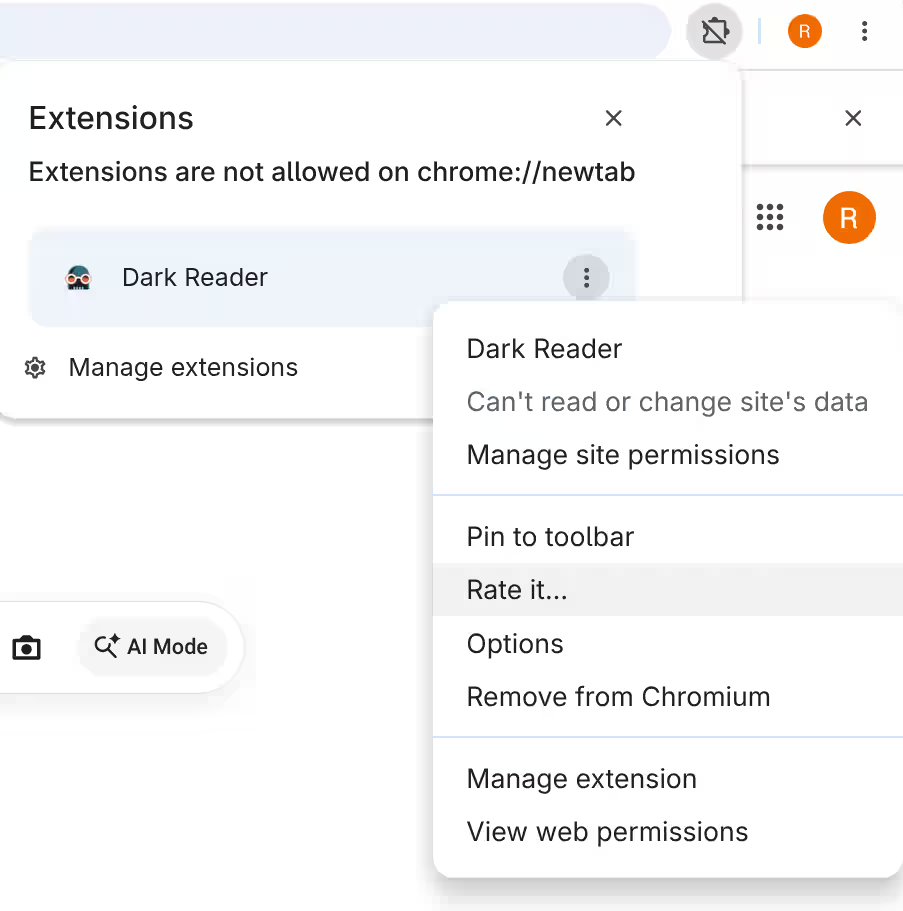903x911 pixels.
Task: Search by image with camera icon
Action: tap(27, 647)
